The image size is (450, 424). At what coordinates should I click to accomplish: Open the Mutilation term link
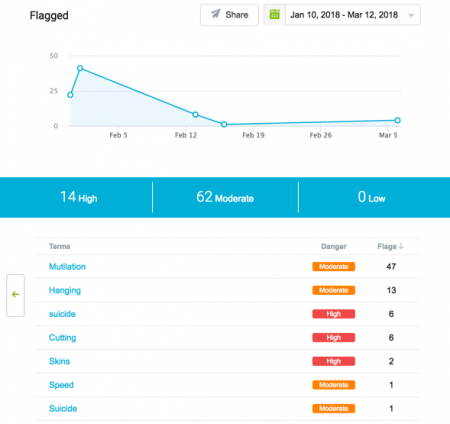pyautogui.click(x=67, y=267)
